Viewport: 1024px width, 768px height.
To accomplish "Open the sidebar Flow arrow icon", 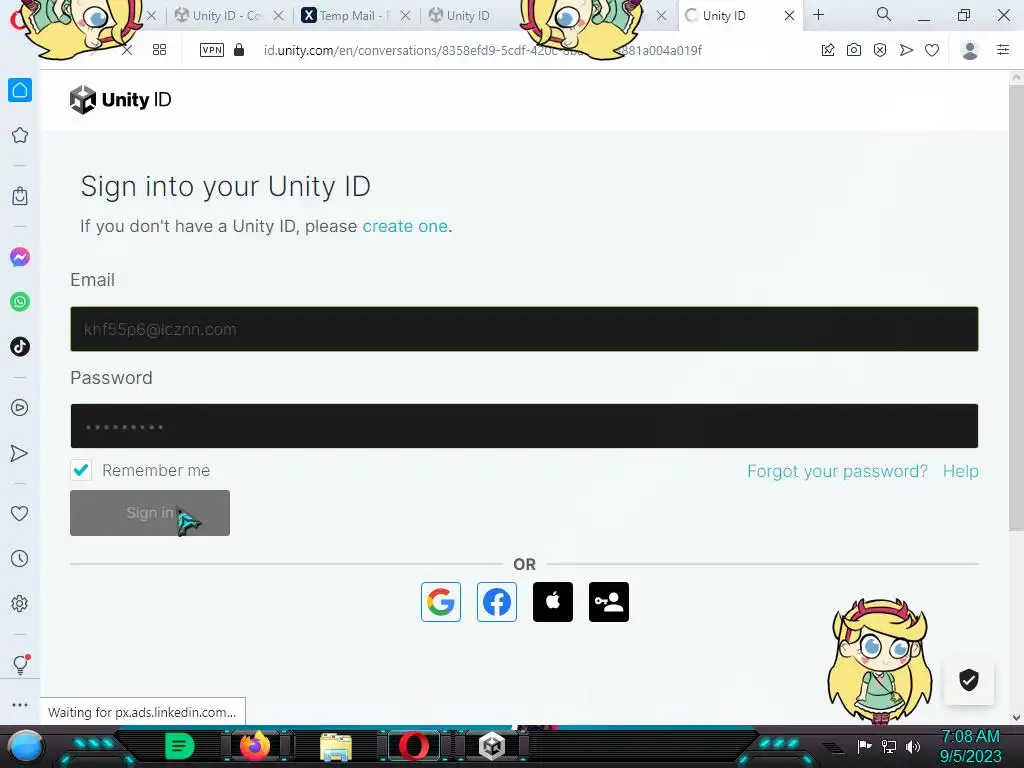I will point(20,453).
